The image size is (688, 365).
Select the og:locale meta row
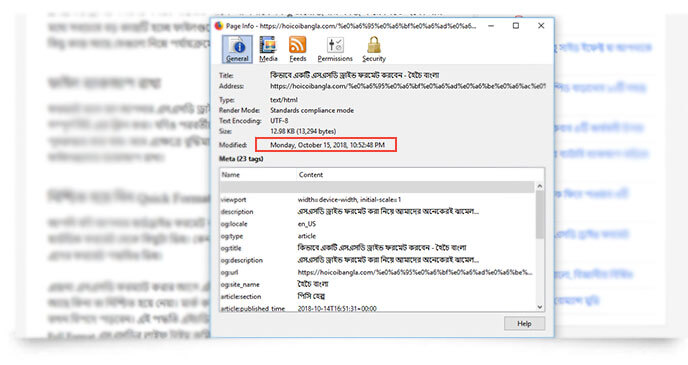(x=377, y=224)
